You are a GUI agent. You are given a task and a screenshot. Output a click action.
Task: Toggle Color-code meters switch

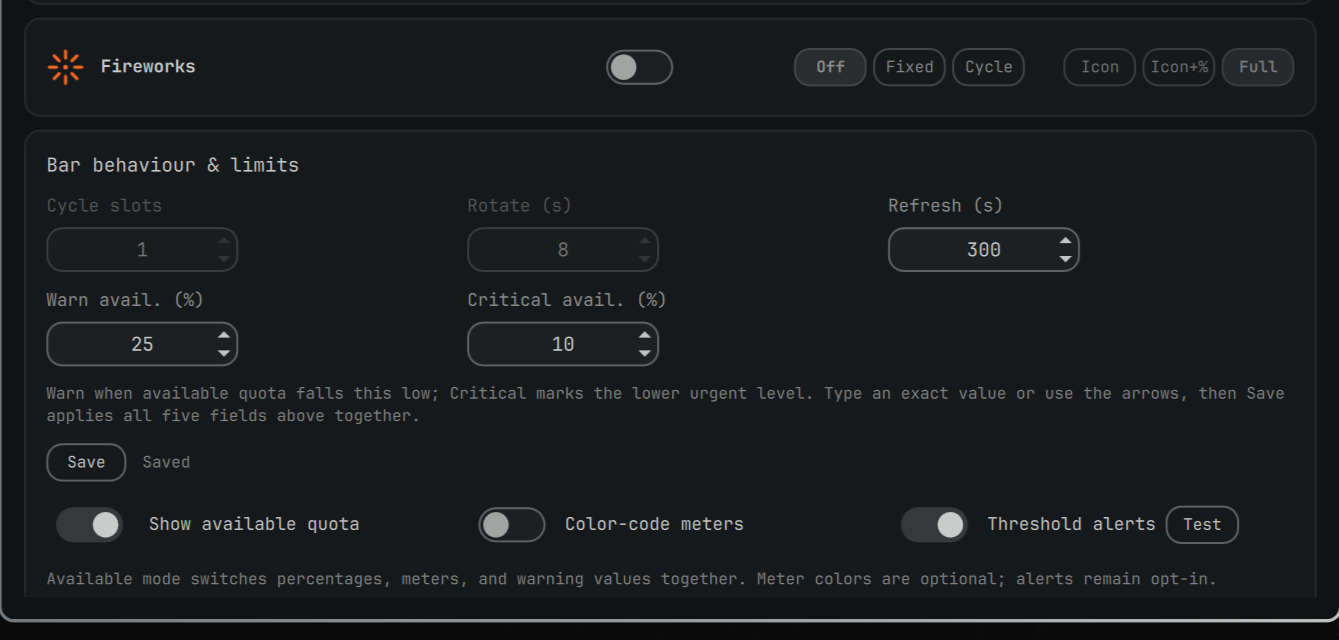511,524
